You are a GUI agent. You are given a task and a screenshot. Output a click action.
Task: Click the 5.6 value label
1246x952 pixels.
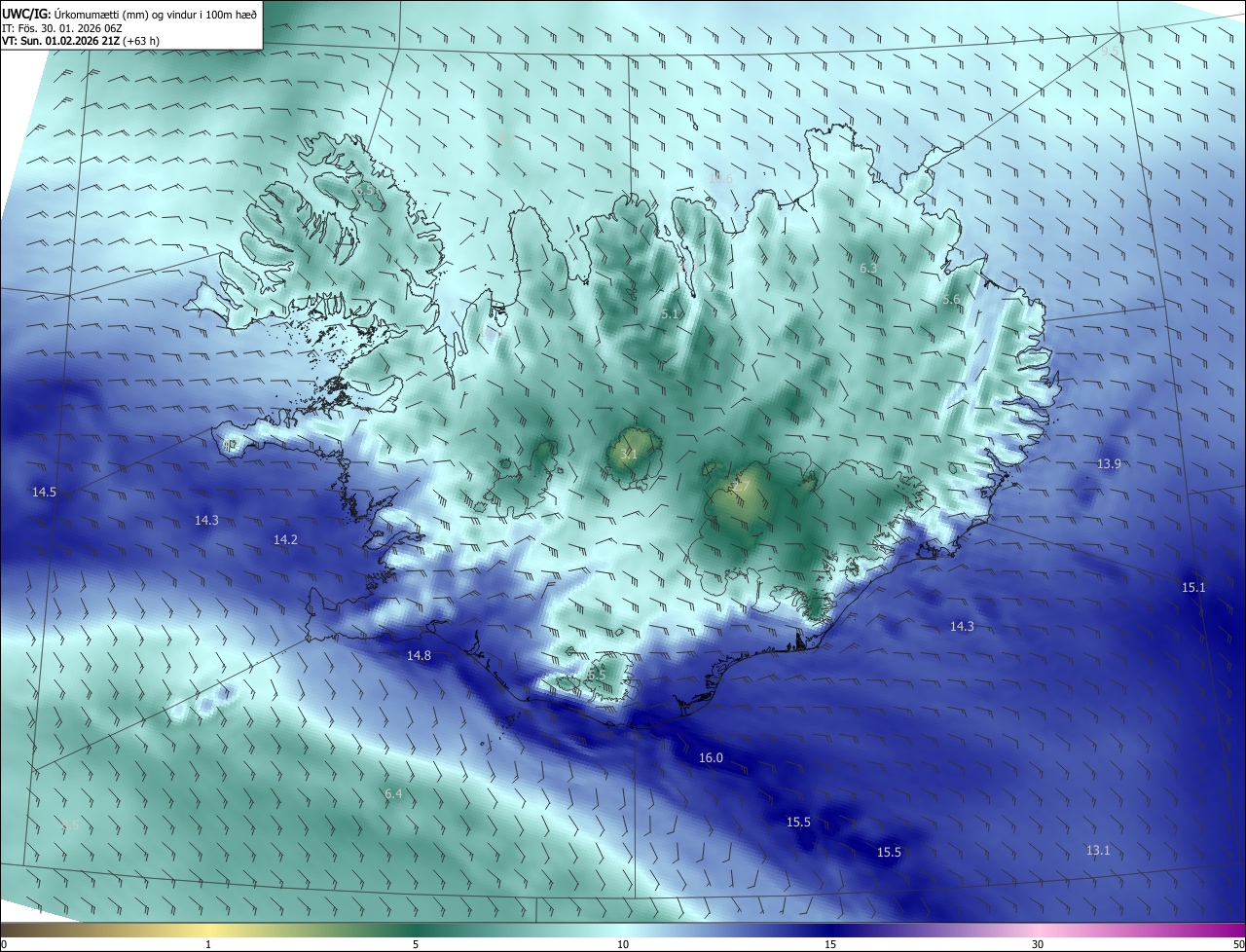coord(951,301)
